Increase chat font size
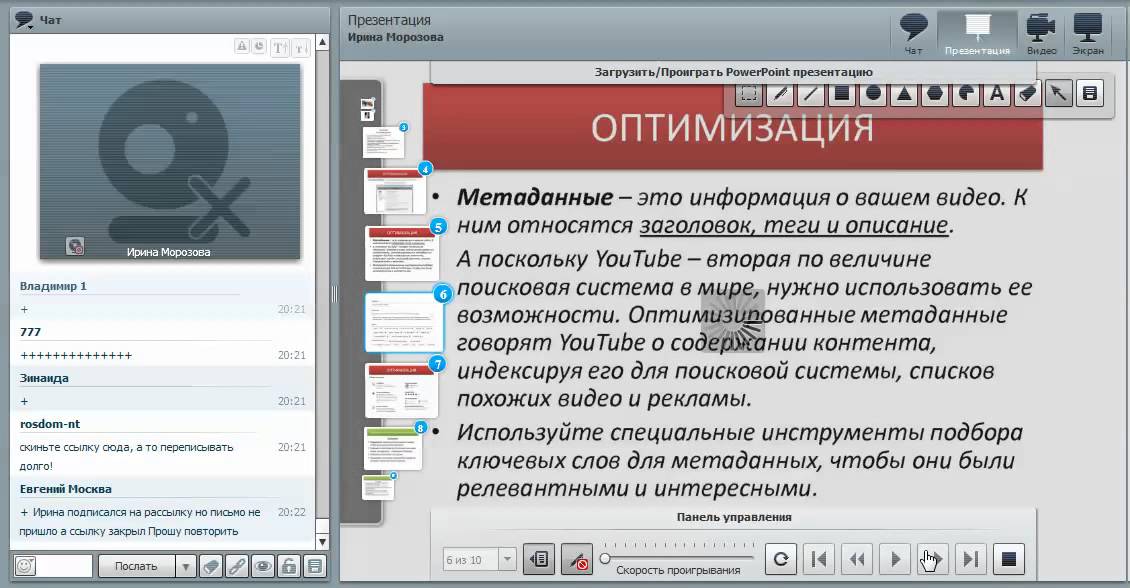 (280, 48)
